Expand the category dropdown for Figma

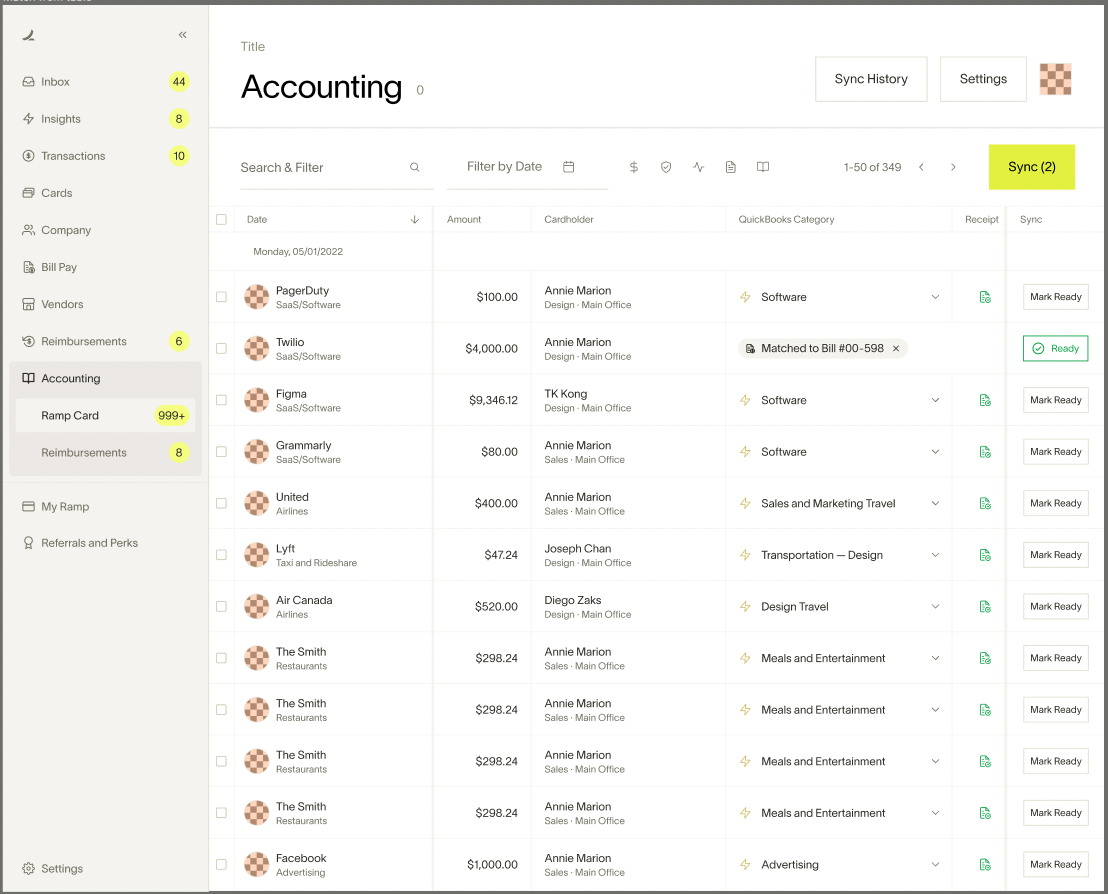click(935, 400)
